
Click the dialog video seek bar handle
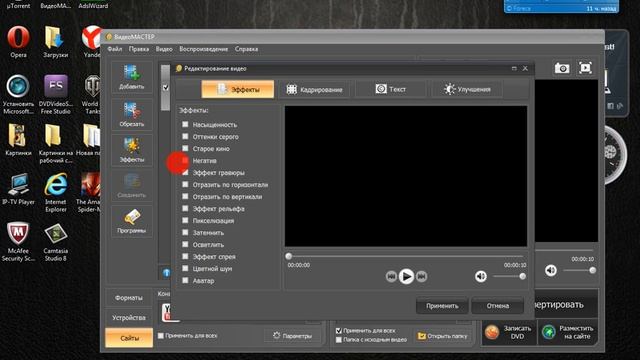pyautogui.click(x=289, y=256)
